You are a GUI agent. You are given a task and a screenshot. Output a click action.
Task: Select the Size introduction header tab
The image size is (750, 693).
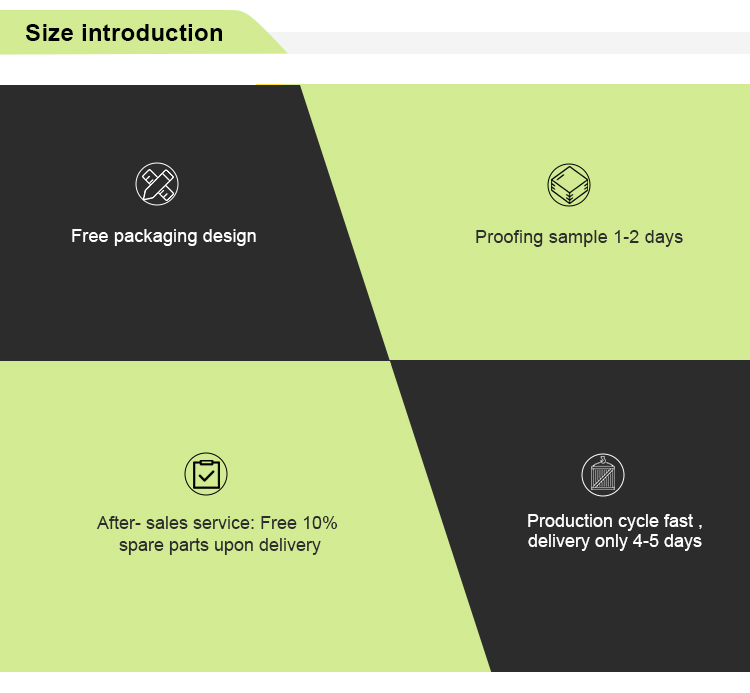pos(139,33)
